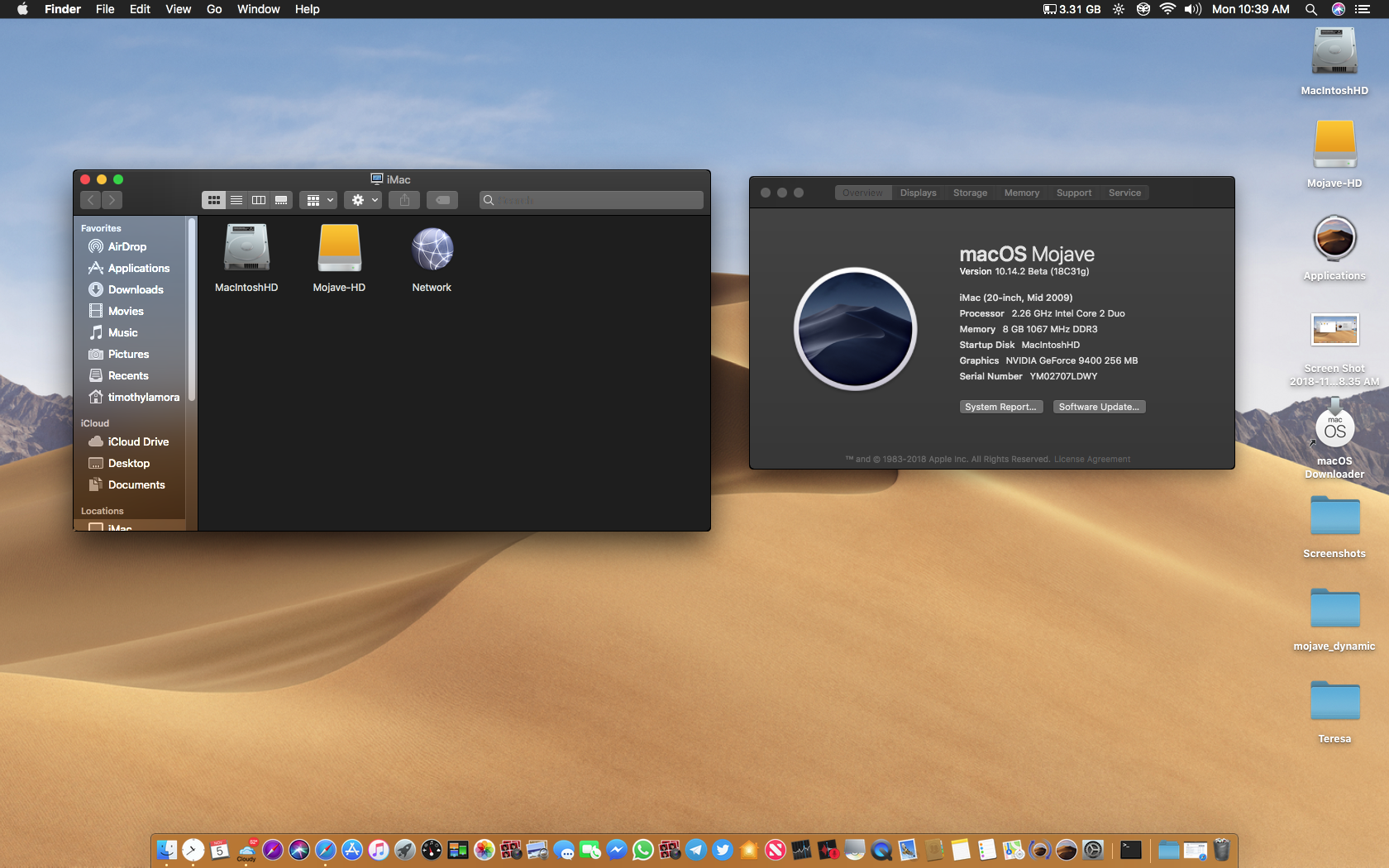
Task: Switch to Memory tab in About This Mac
Action: point(1022,193)
